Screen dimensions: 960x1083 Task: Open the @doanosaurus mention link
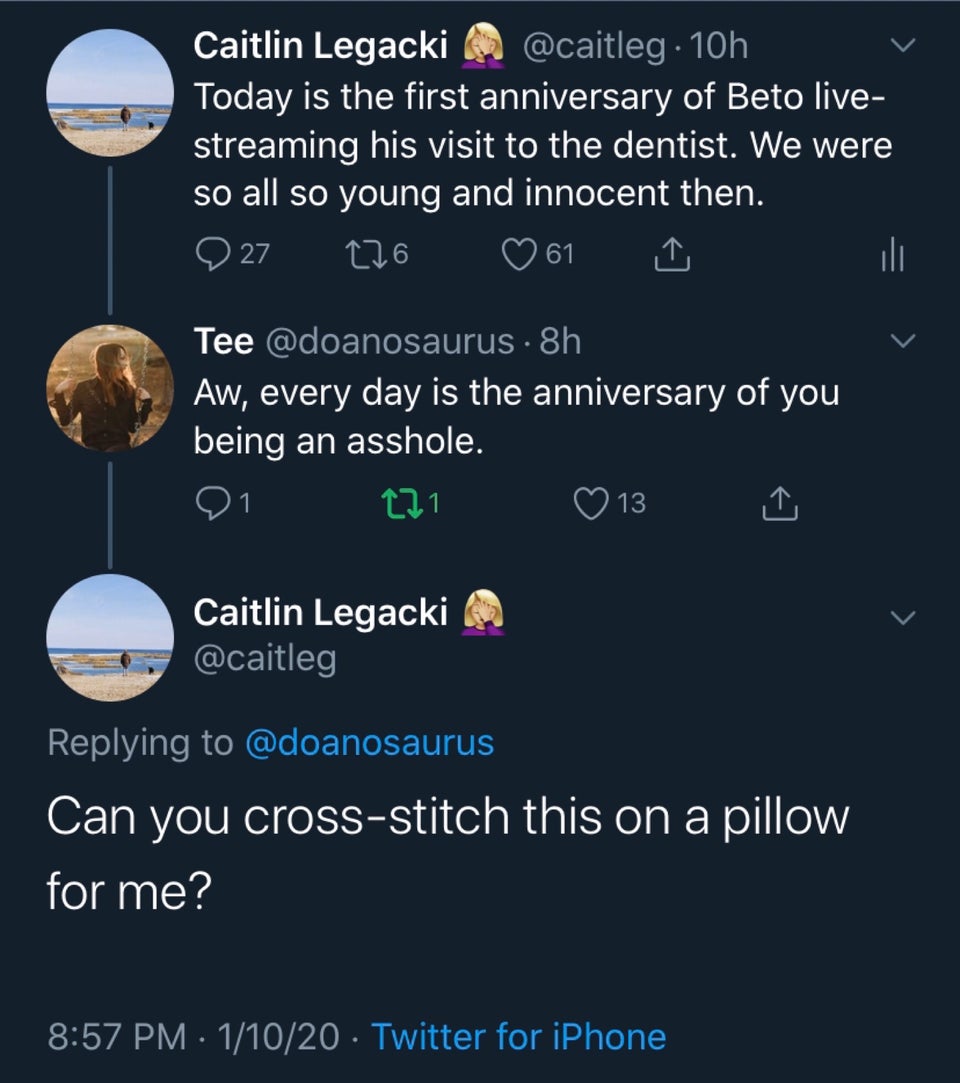pos(369,742)
